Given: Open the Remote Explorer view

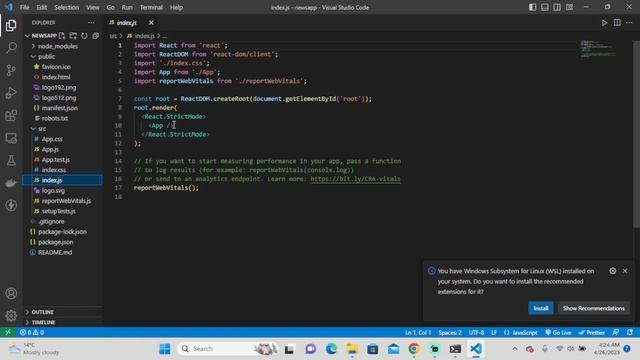Looking at the screenshot, I should click(x=11, y=138).
